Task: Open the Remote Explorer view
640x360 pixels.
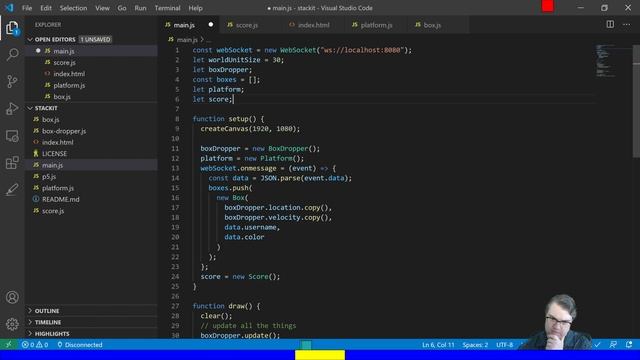Action: 12,136
